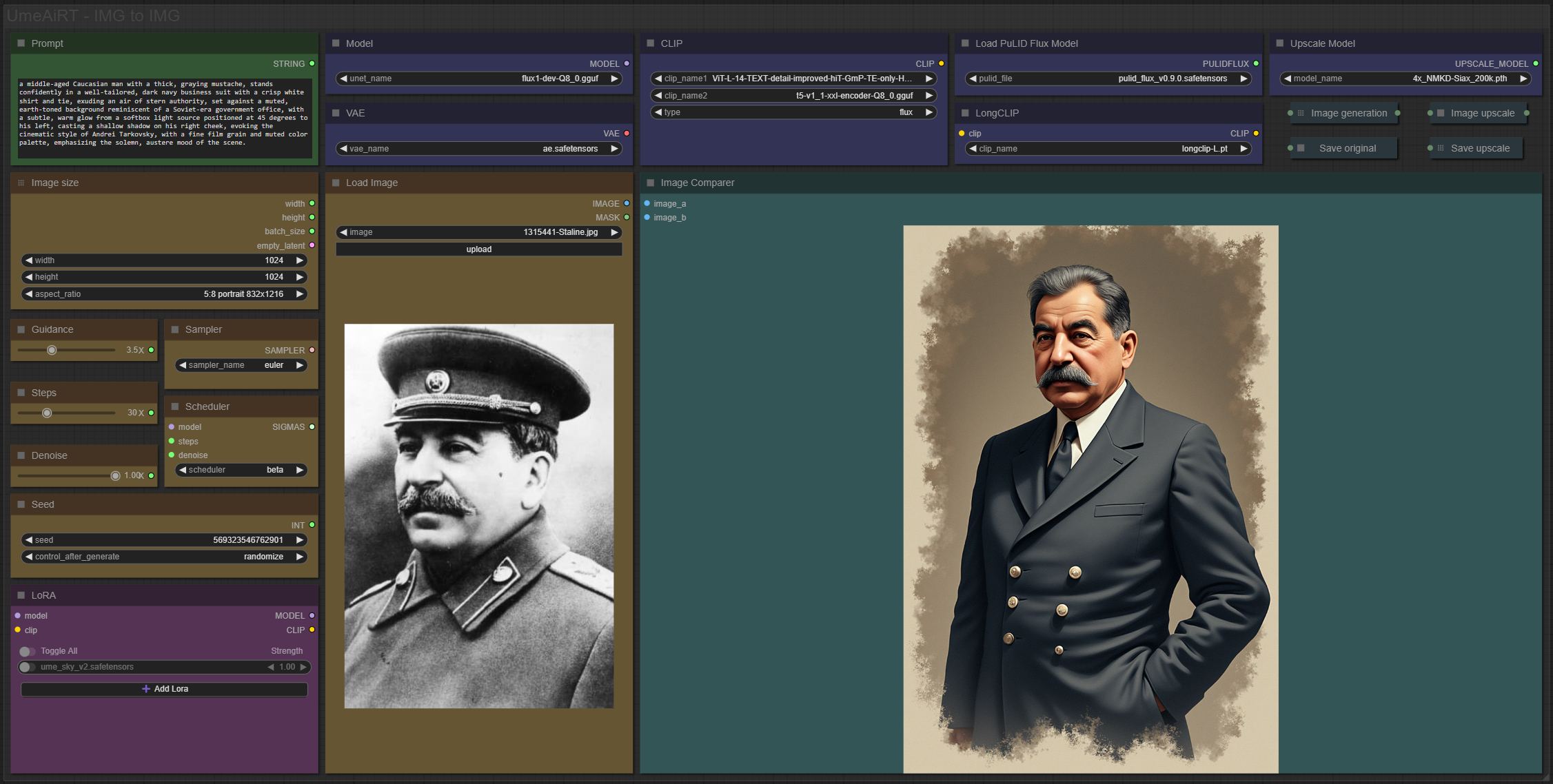Collapse the Prompt node using its title dot
This screenshot has height=784, width=1553.
pos(21,43)
